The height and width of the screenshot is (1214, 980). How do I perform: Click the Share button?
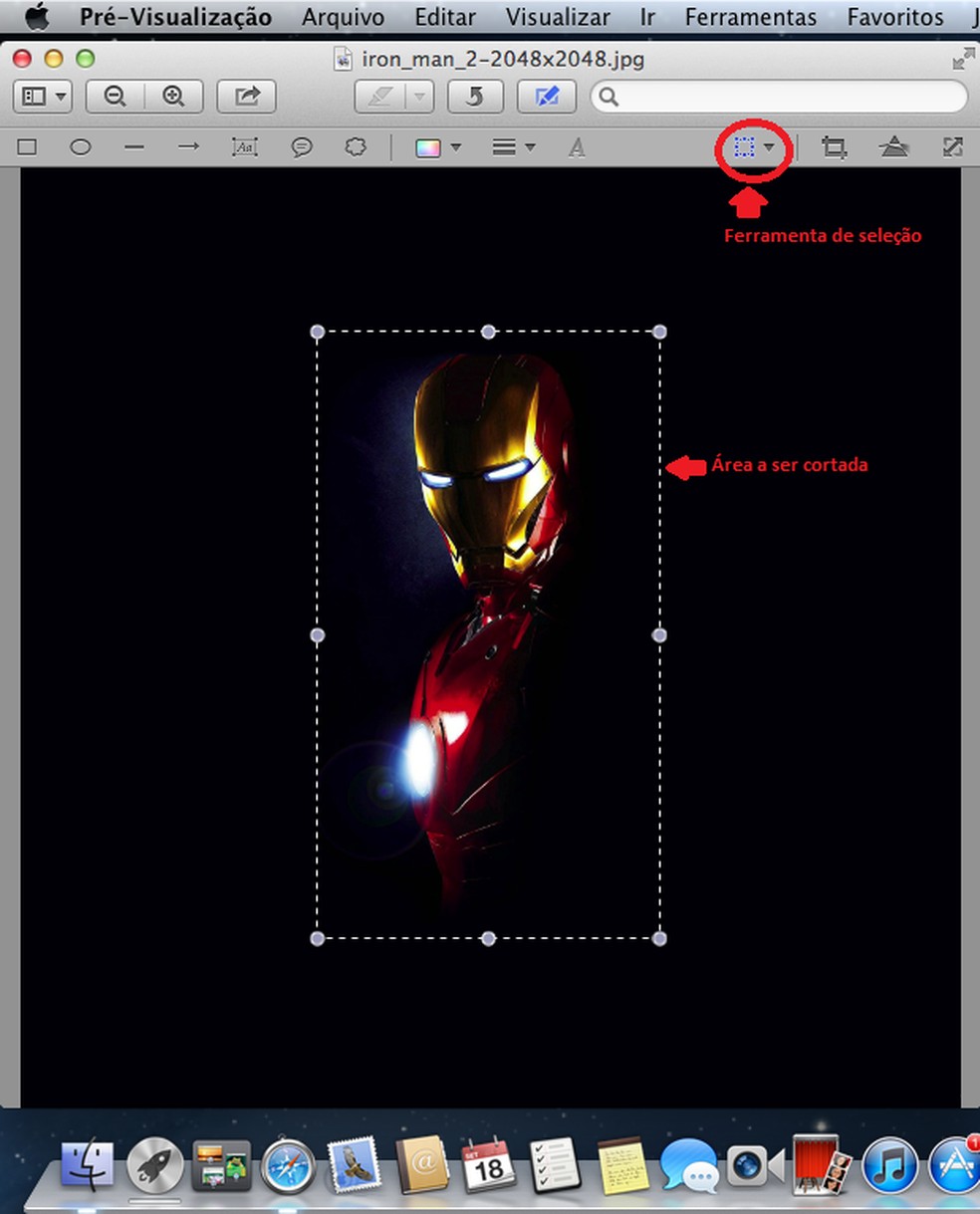(246, 96)
